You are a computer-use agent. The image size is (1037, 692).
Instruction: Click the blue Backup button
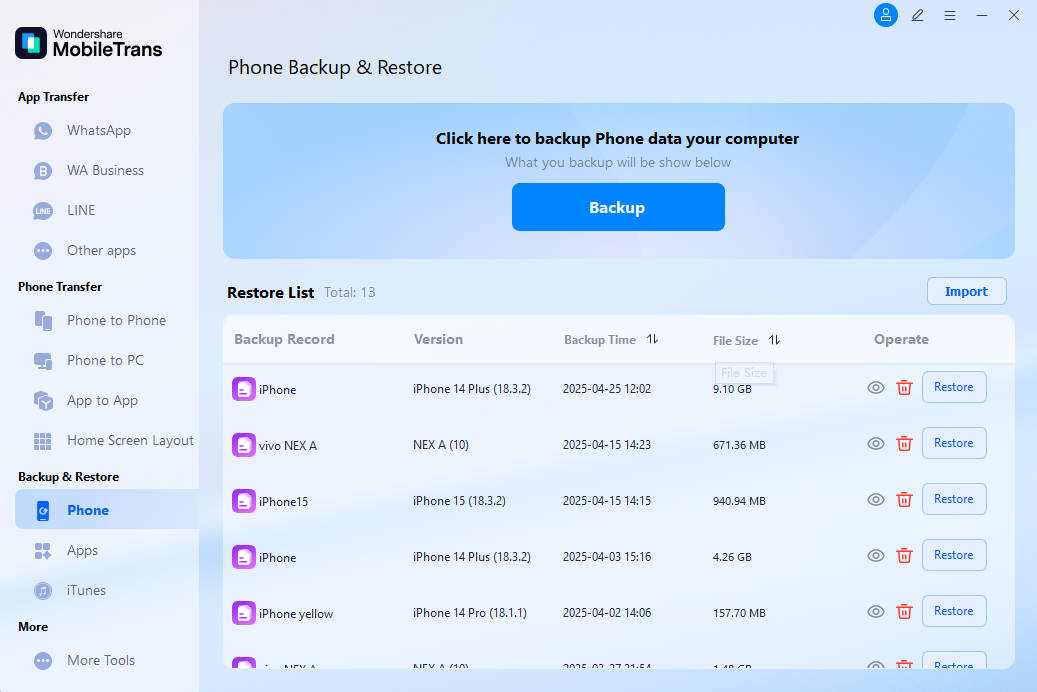pyautogui.click(x=618, y=207)
